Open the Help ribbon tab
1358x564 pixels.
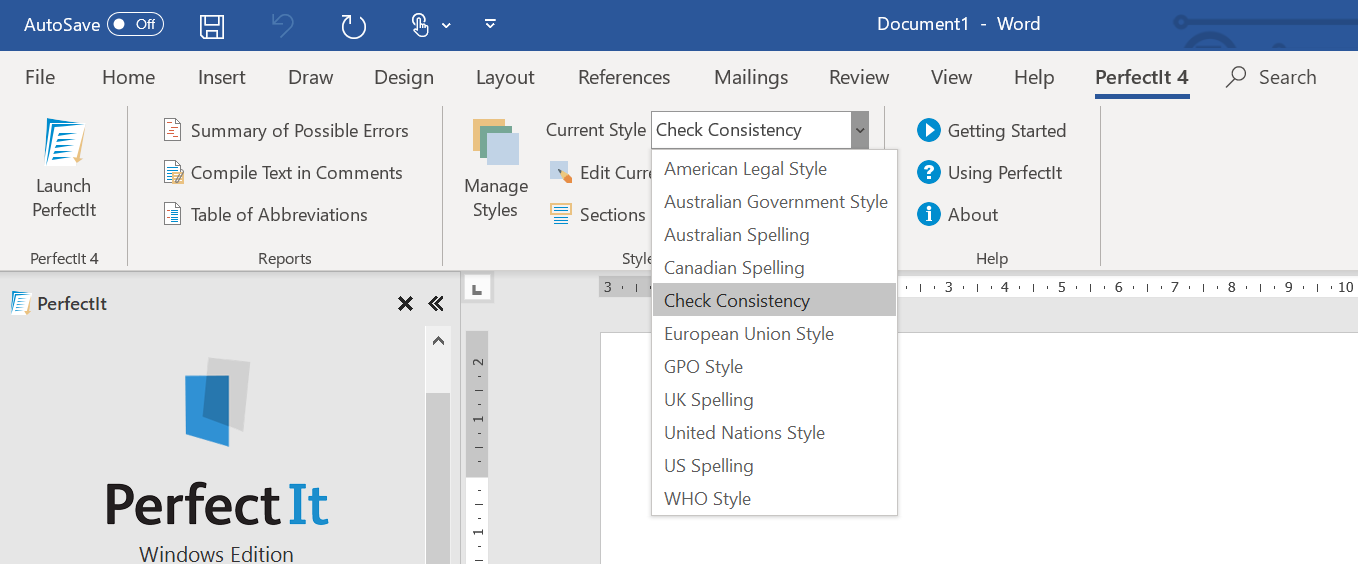(1034, 77)
